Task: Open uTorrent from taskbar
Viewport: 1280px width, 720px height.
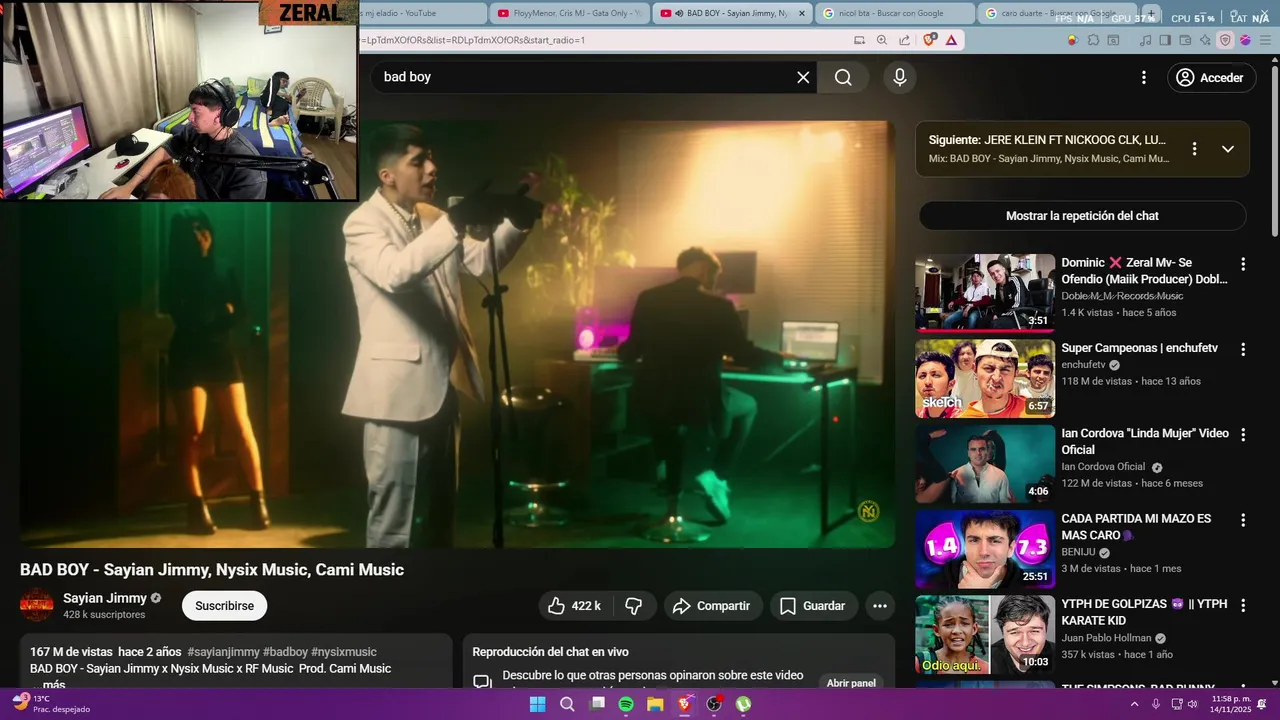Action: (x=744, y=704)
